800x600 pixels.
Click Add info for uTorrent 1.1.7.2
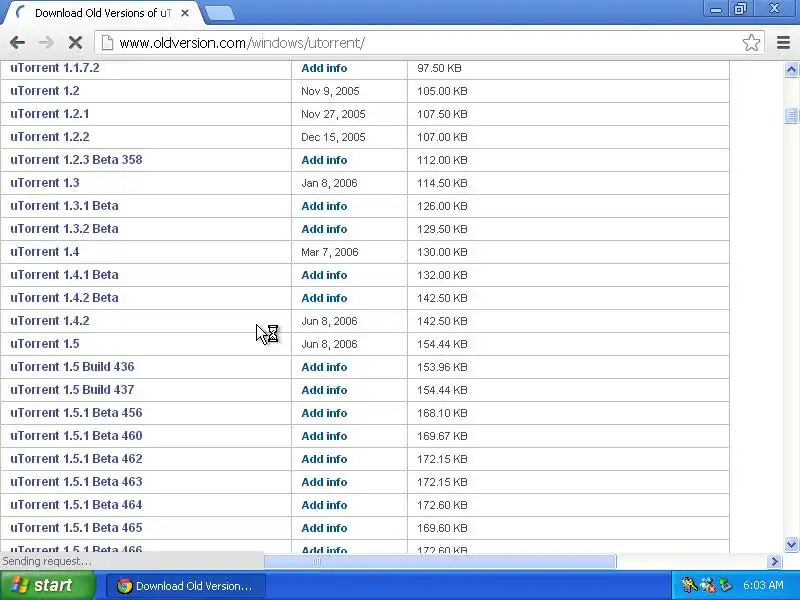pos(324,68)
